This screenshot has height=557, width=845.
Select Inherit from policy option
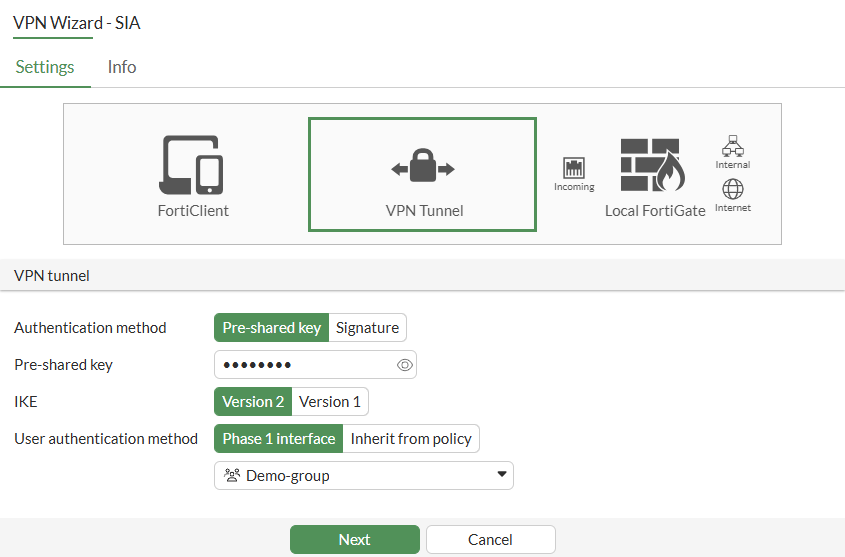(x=411, y=438)
